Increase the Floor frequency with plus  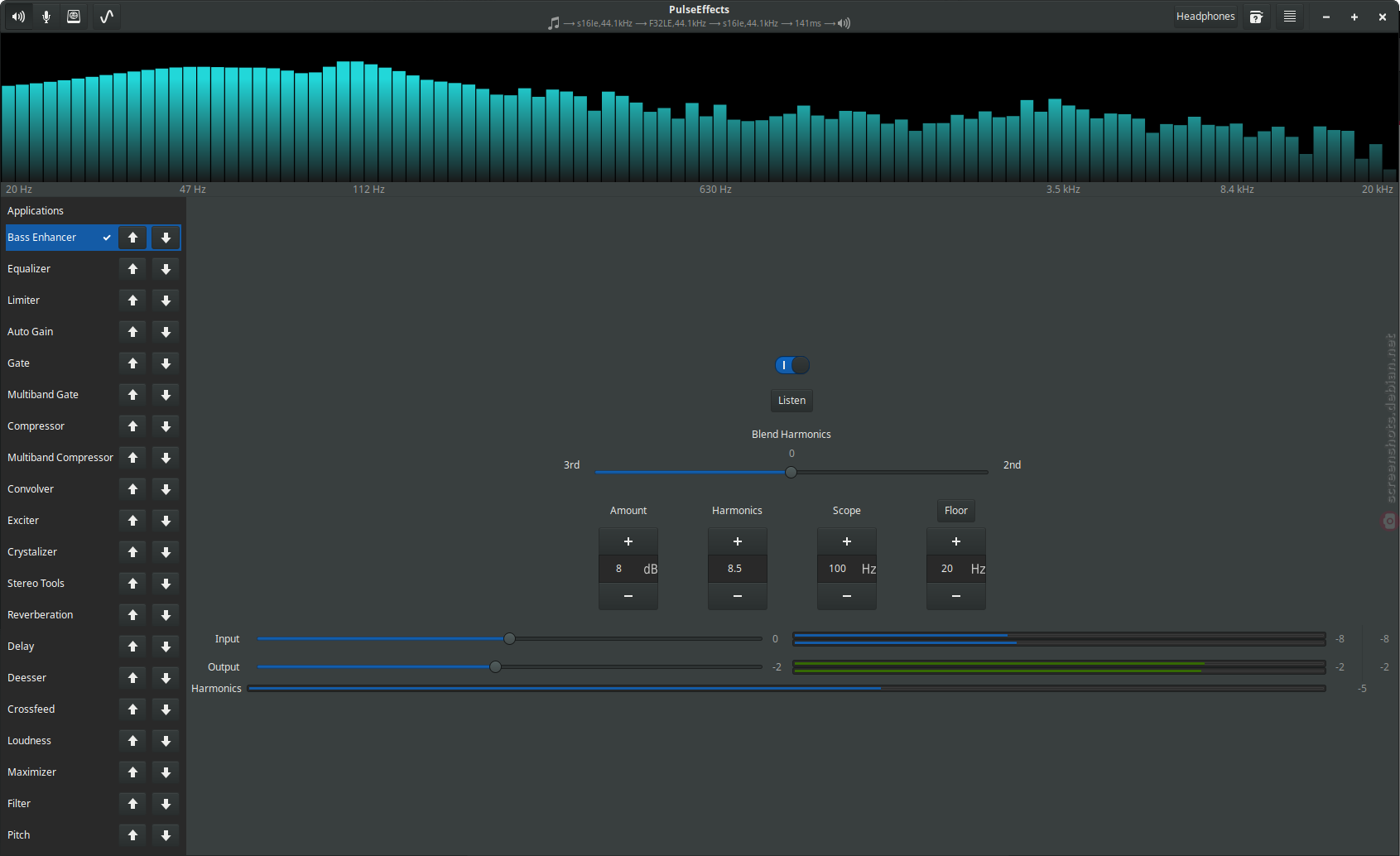956,541
